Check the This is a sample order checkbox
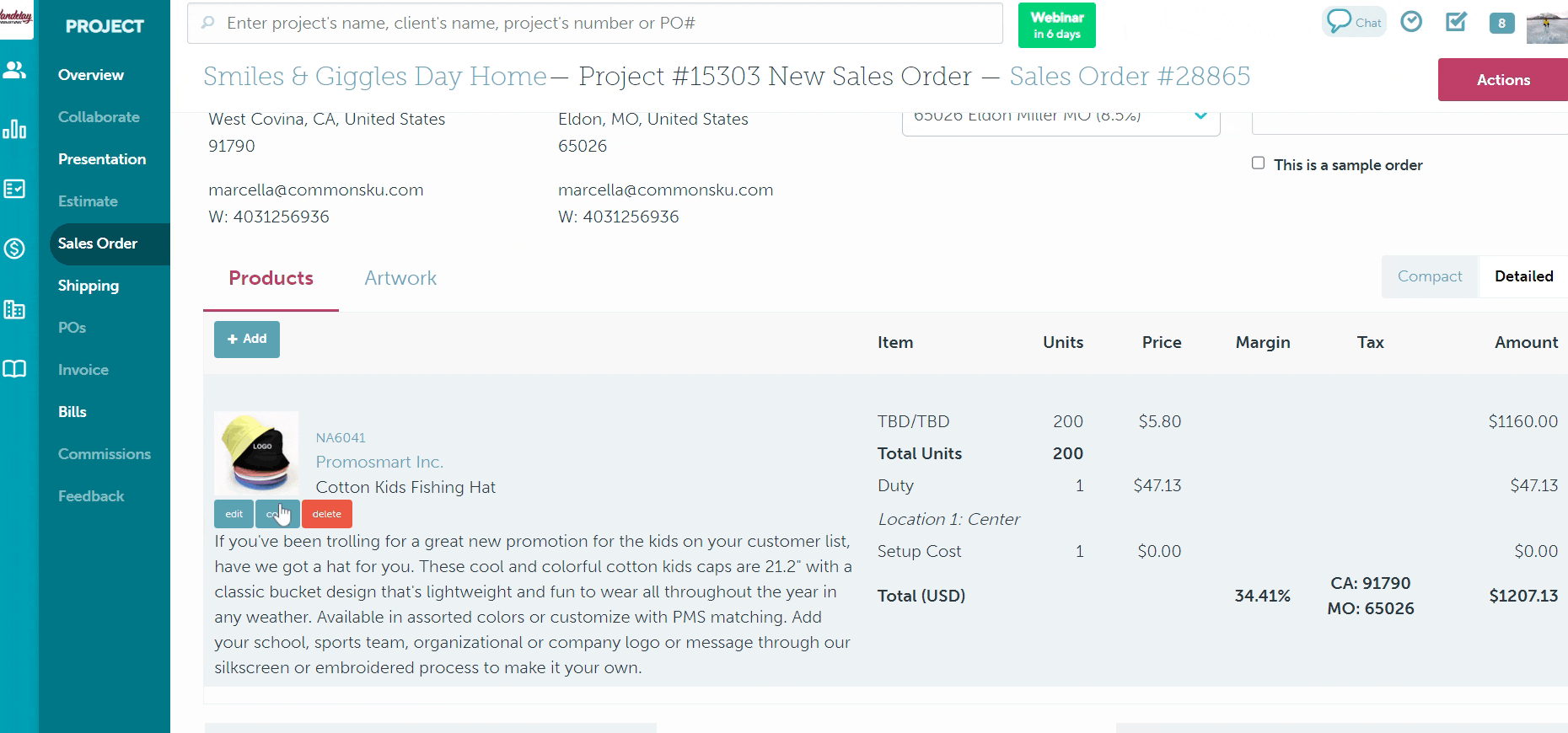The width and height of the screenshot is (1568, 733). click(x=1258, y=163)
